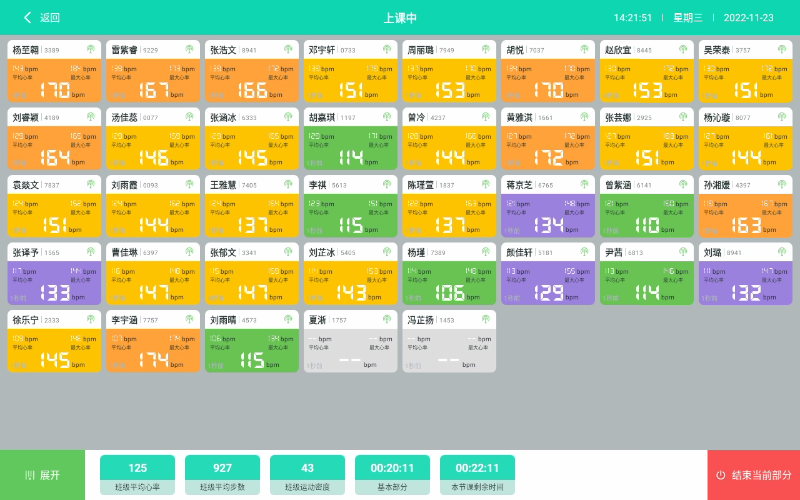The width and height of the screenshot is (800, 500).
Task: Click the tree icon on 吴荣泰's card
Action: point(780,49)
